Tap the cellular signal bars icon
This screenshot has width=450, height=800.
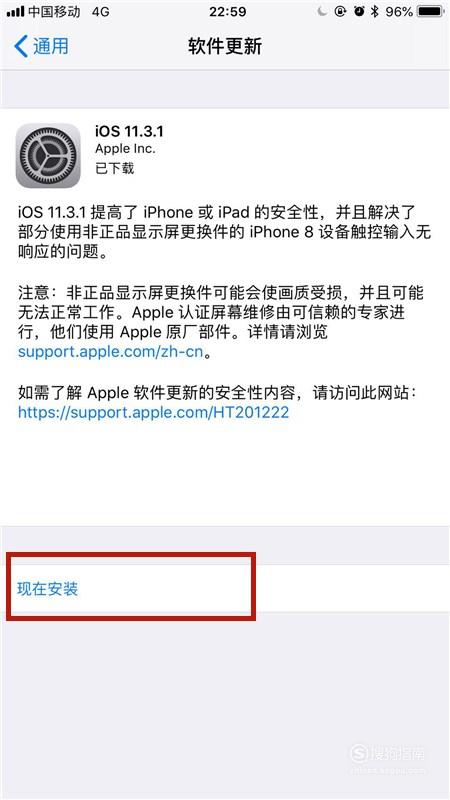point(16,11)
